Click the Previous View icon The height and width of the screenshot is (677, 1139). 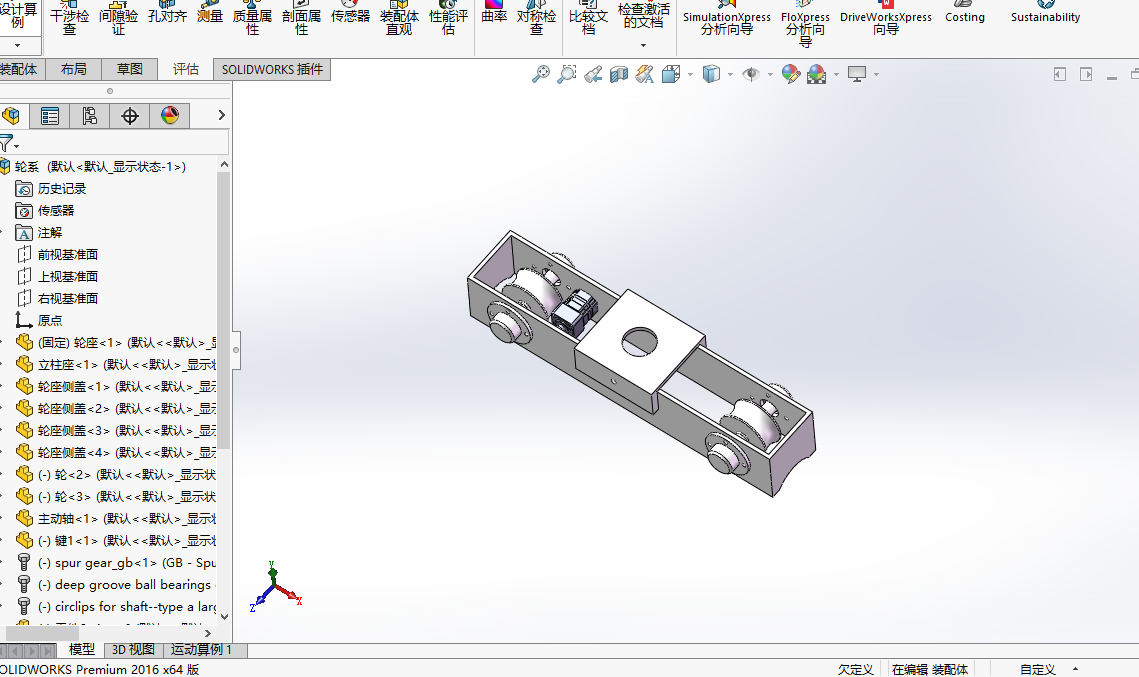pos(593,74)
